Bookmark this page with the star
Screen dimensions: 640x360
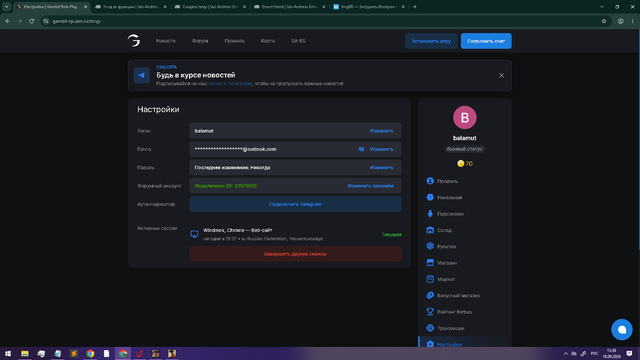604,21
